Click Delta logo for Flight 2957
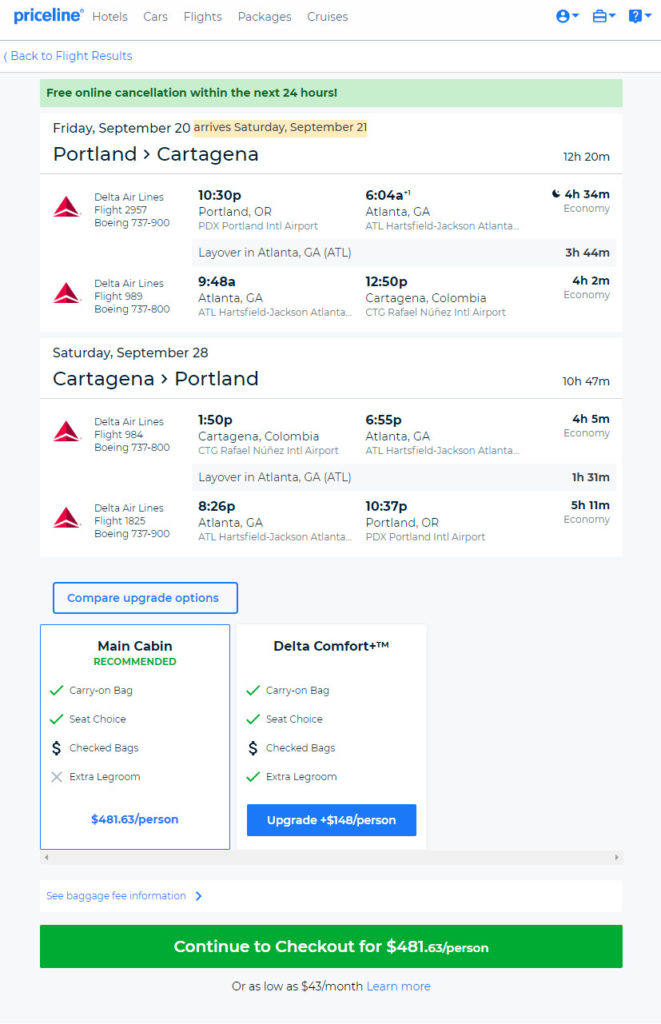 [x=67, y=207]
